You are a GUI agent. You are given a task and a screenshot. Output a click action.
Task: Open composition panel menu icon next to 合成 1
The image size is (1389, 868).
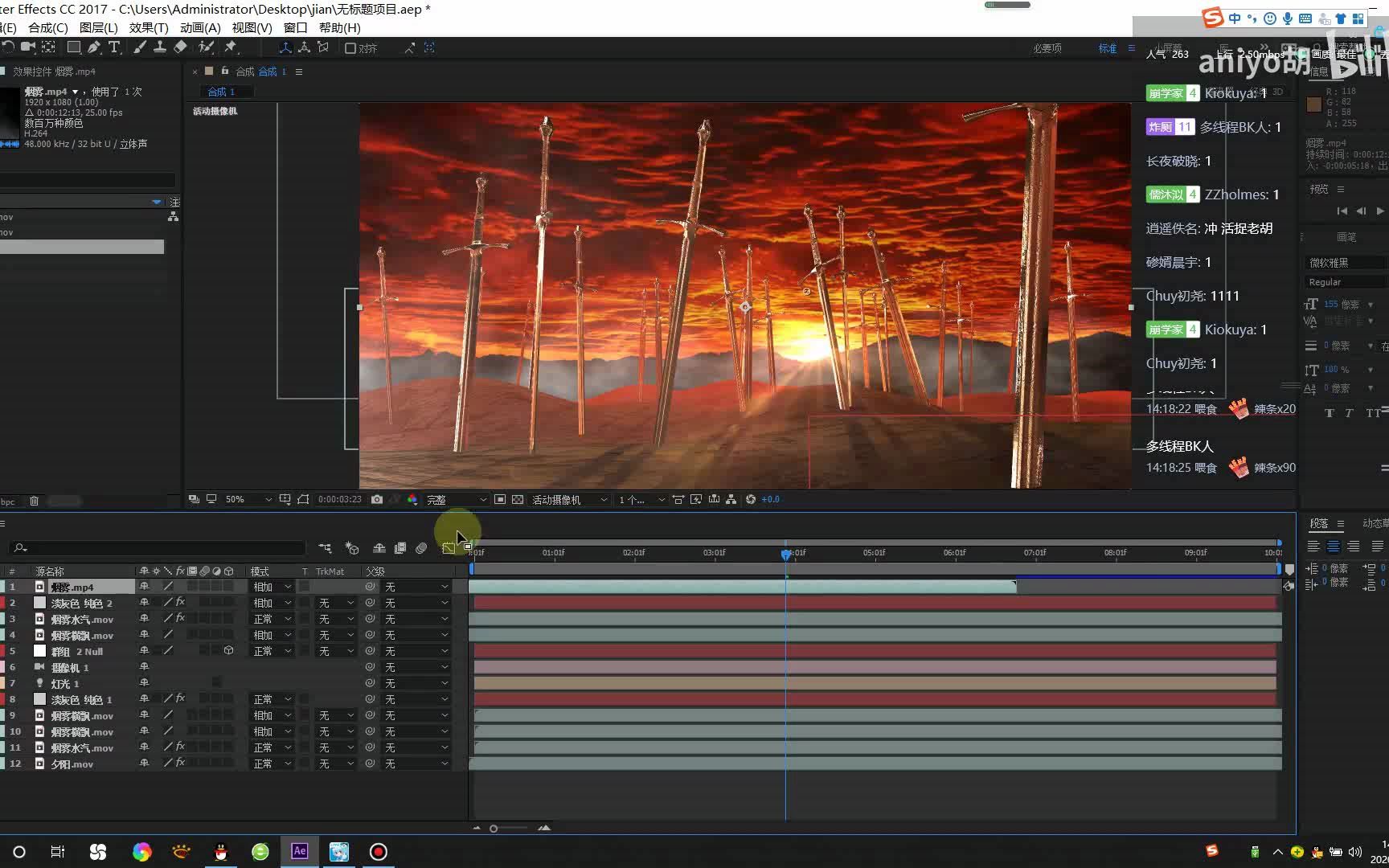[299, 72]
